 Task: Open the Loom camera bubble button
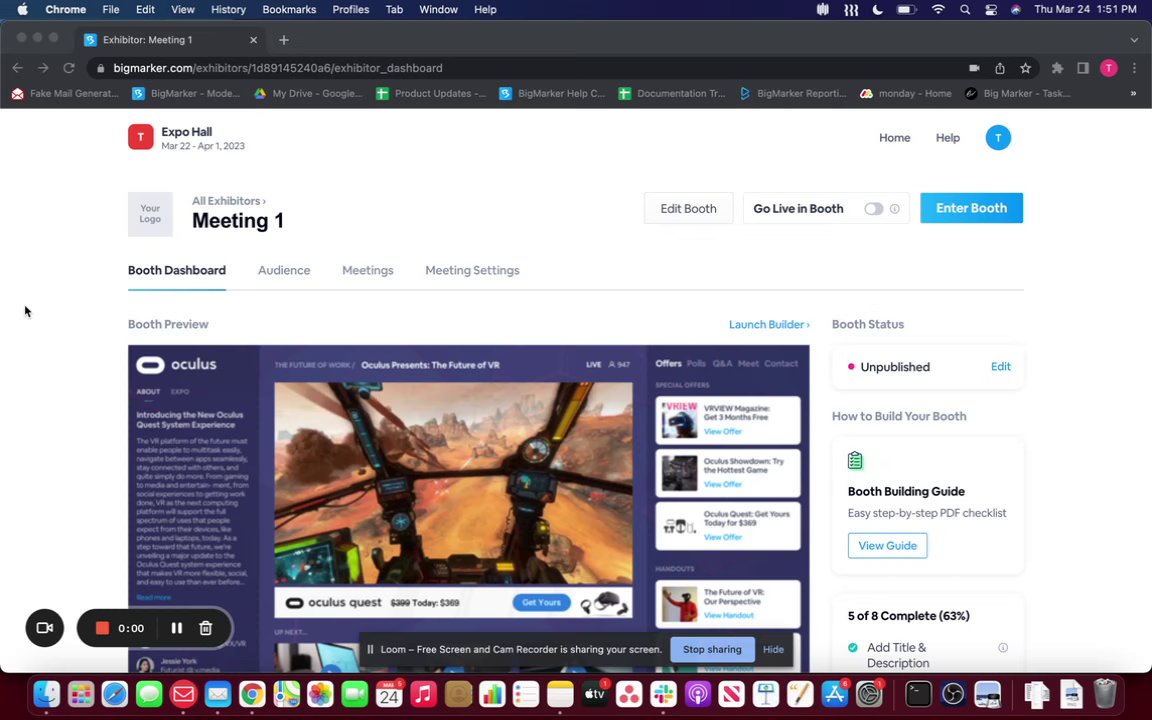[x=45, y=628]
